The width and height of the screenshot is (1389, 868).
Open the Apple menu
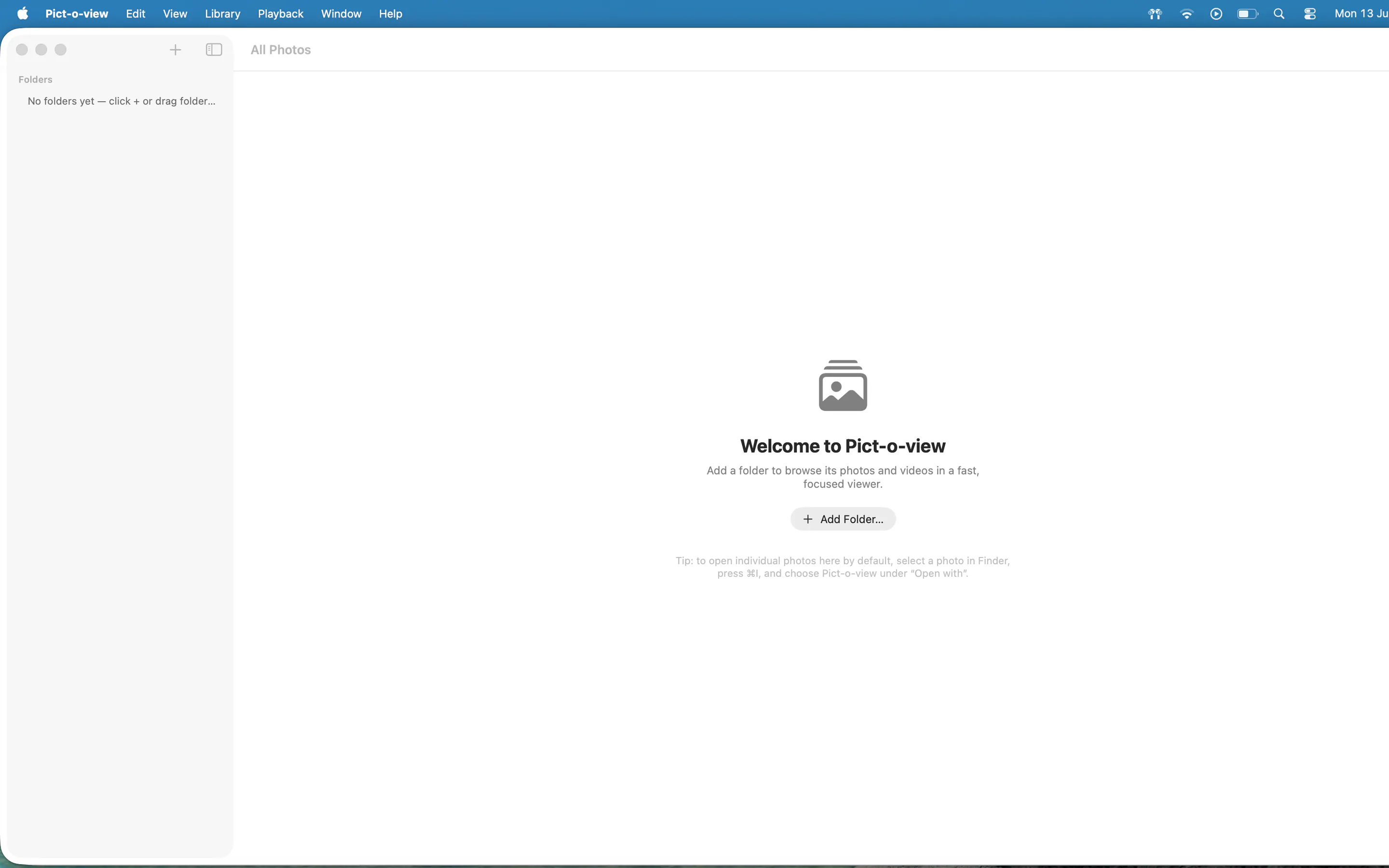tap(23, 13)
